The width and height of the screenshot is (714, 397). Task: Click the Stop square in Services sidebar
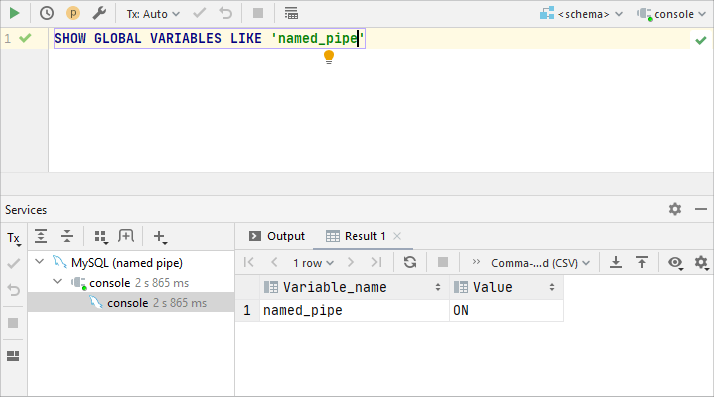click(x=13, y=323)
